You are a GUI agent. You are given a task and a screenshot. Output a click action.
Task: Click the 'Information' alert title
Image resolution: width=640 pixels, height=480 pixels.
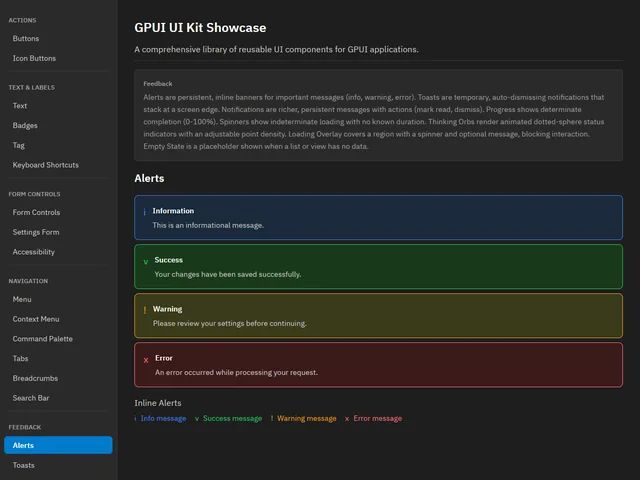[x=173, y=211]
